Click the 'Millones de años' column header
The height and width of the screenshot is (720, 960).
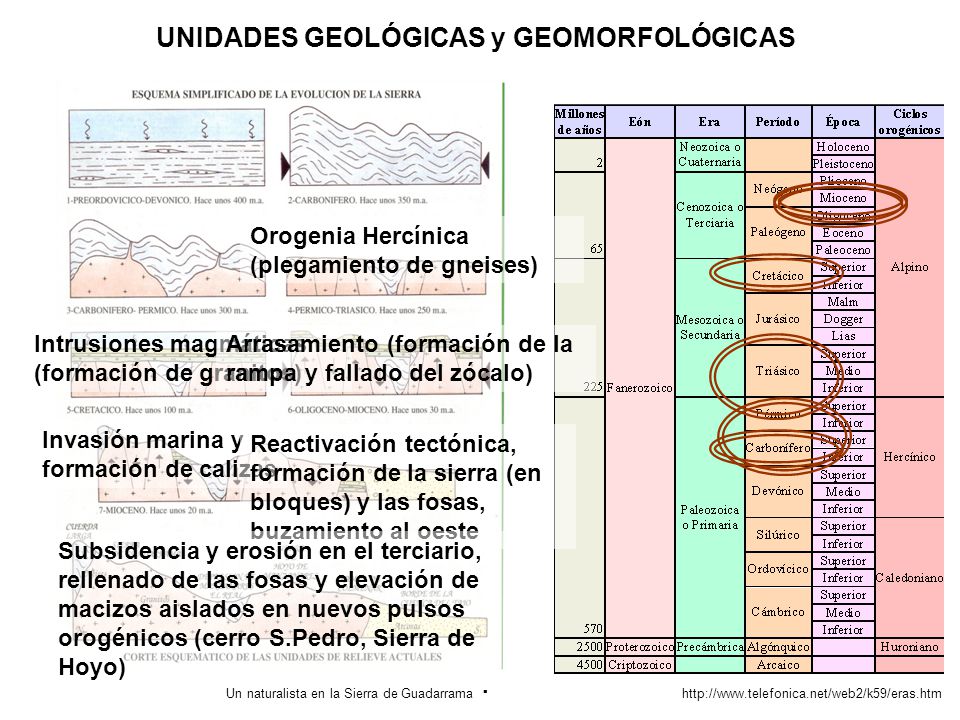tap(579, 122)
